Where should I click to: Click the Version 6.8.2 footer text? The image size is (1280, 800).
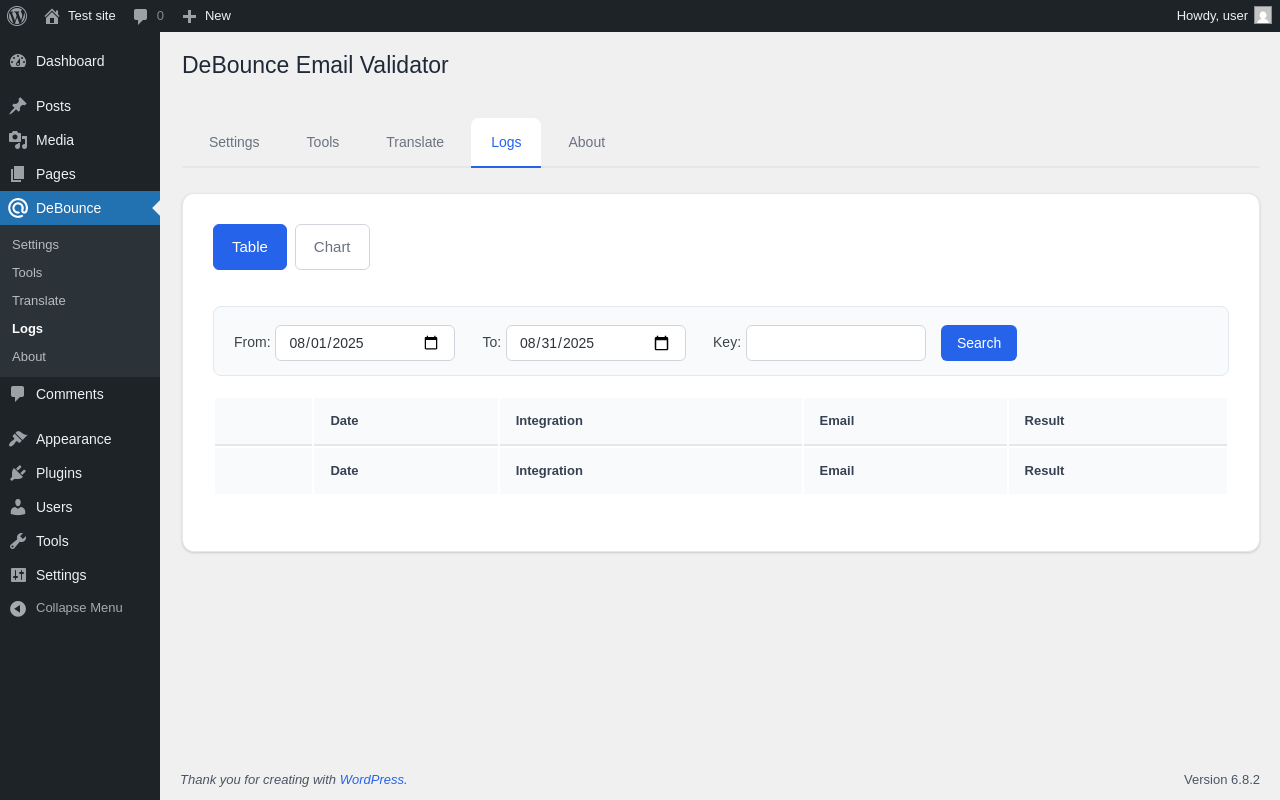click(x=1222, y=779)
